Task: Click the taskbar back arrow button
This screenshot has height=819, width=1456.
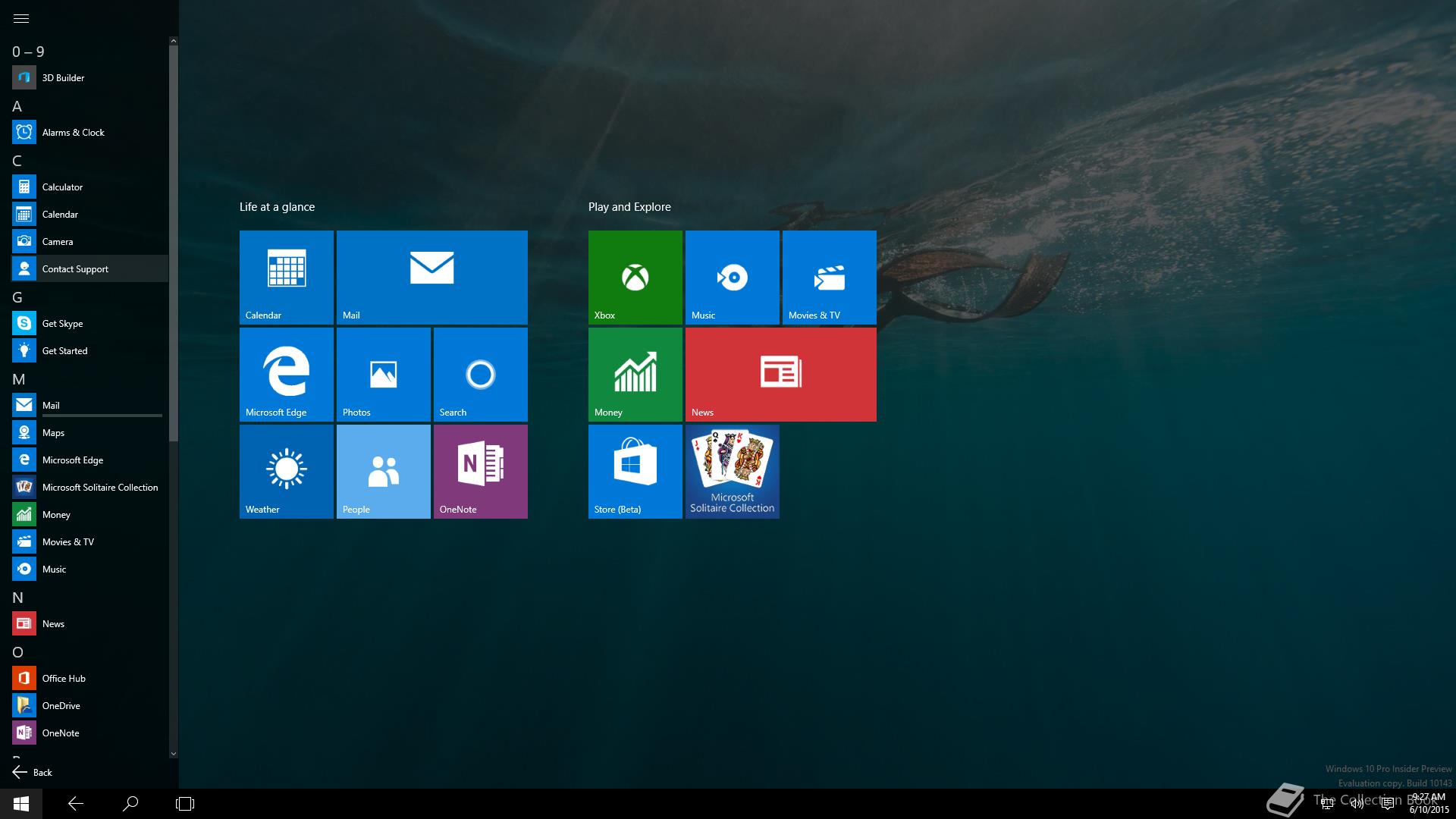Action: click(x=76, y=804)
